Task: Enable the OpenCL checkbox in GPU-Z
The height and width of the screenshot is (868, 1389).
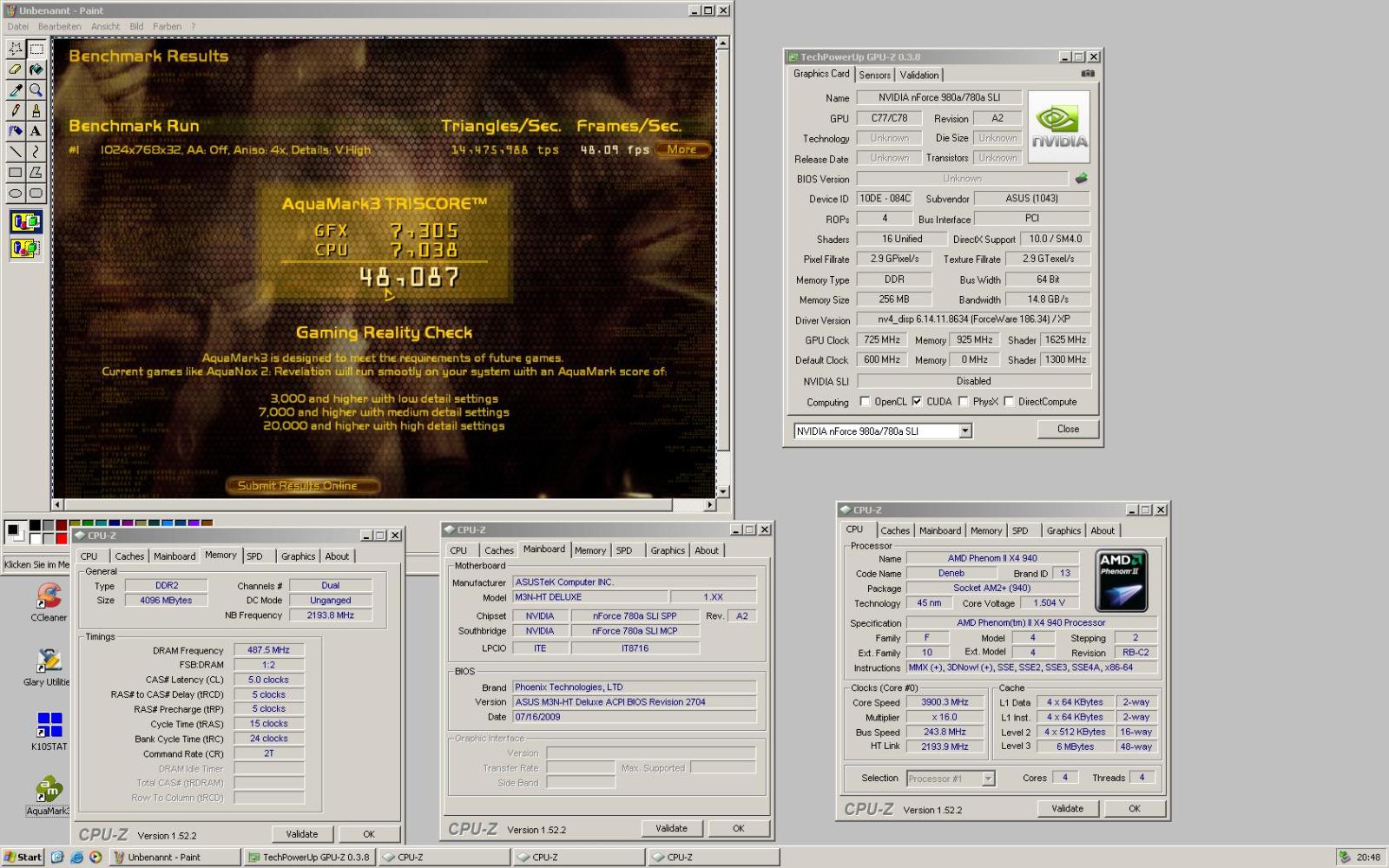Action: pyautogui.click(x=865, y=401)
